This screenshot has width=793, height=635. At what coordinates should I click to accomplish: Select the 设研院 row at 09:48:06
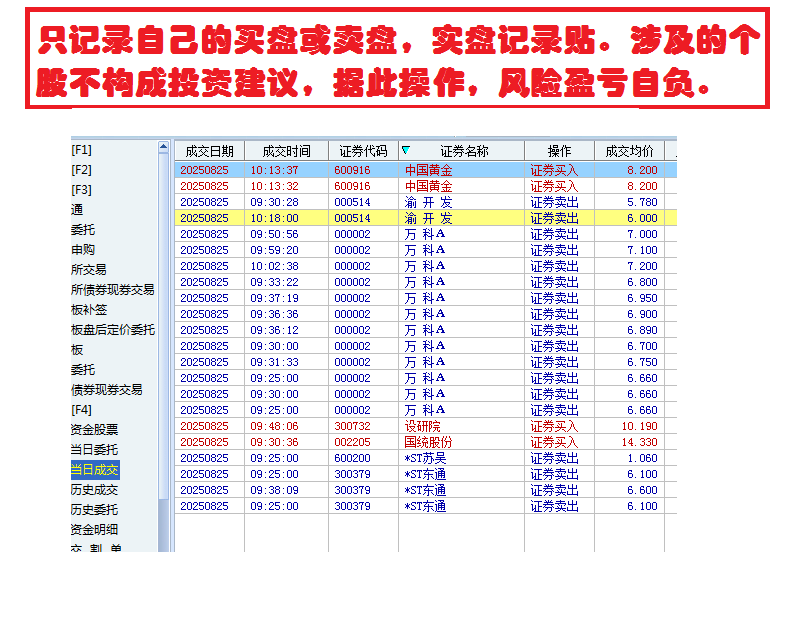coord(425,426)
